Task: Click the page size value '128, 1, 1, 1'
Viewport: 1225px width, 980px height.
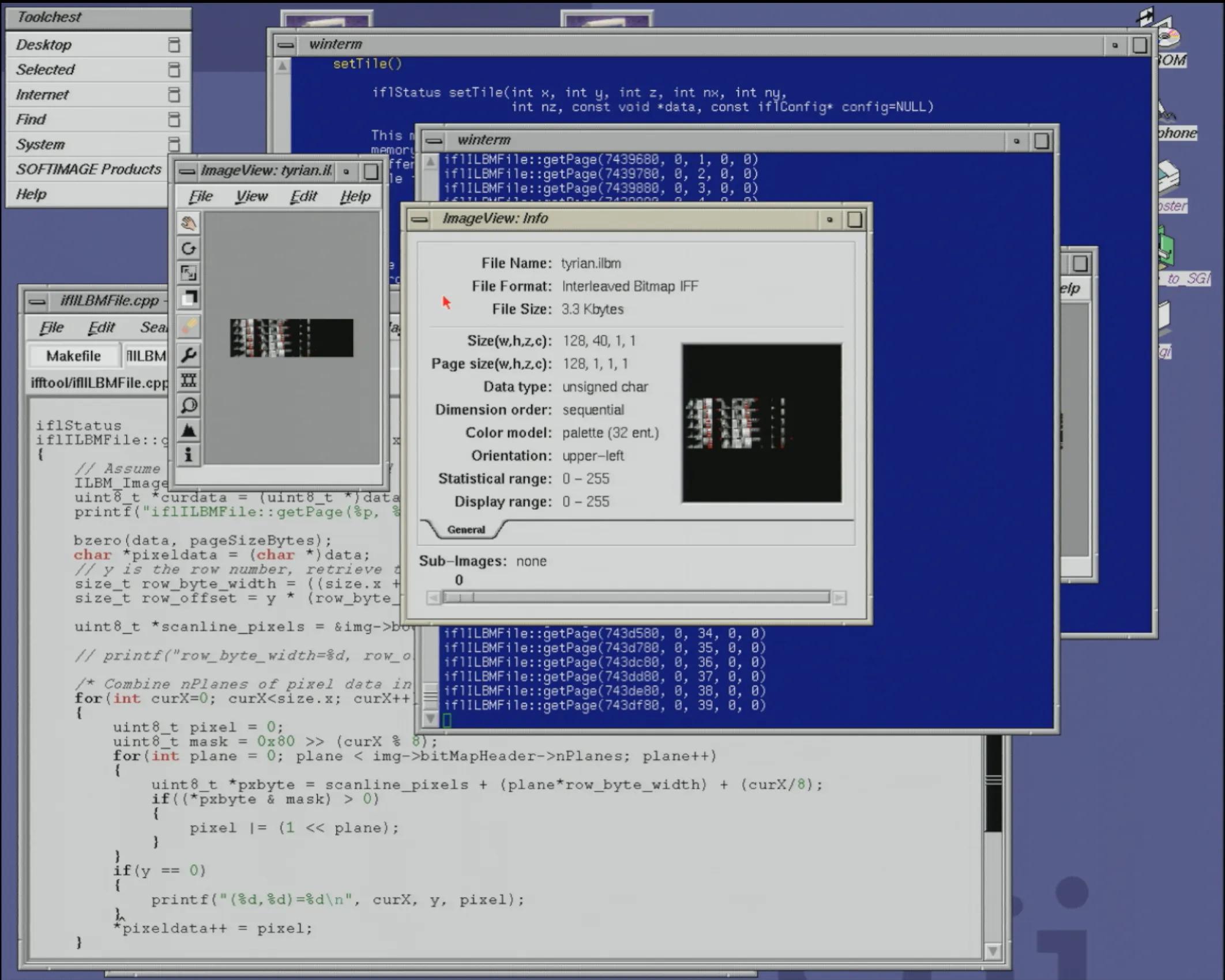Action: [596, 364]
